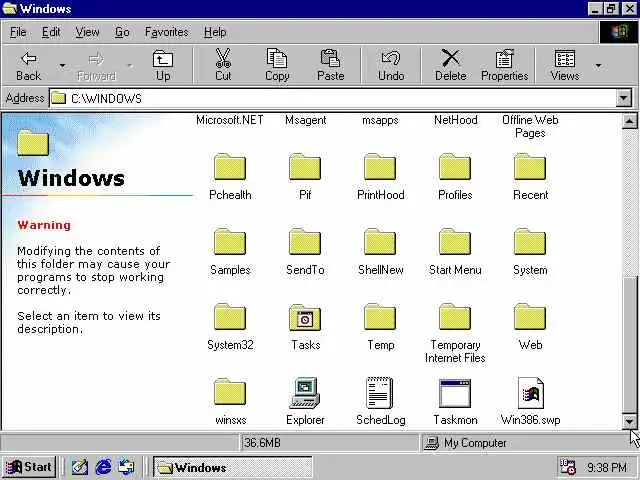Delete the item using the X icon
Viewport: 640px width, 480px height.
pyautogui.click(x=451, y=65)
